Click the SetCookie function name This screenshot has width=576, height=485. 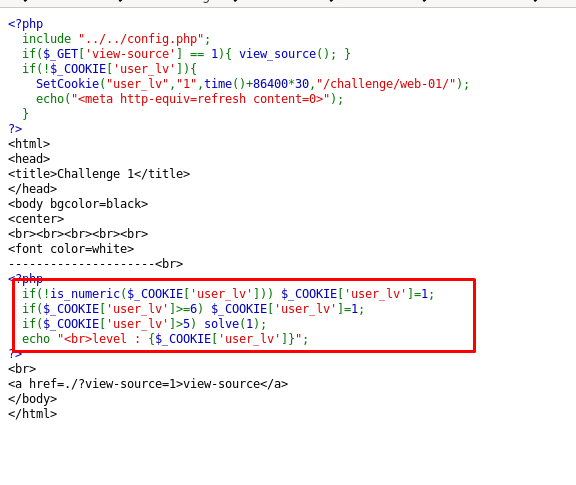68,84
